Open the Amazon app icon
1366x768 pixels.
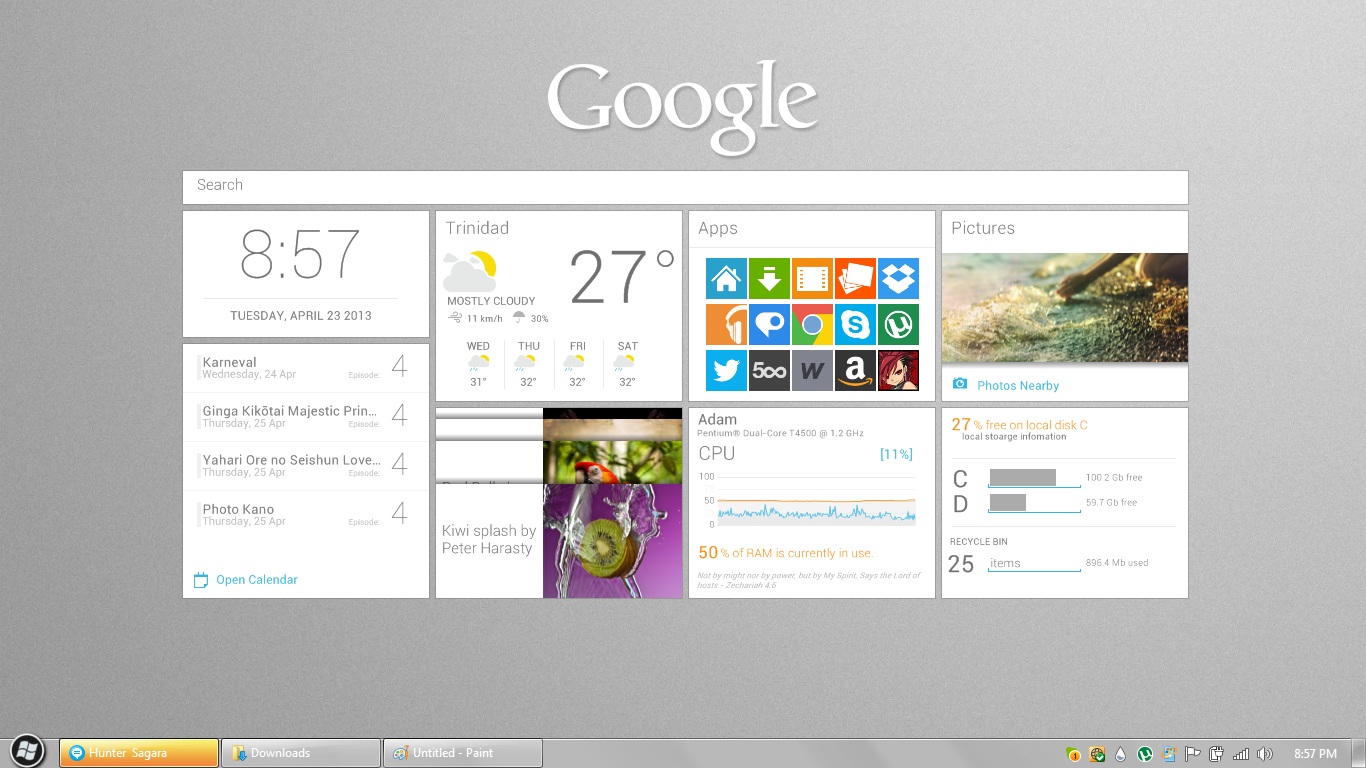pos(855,370)
